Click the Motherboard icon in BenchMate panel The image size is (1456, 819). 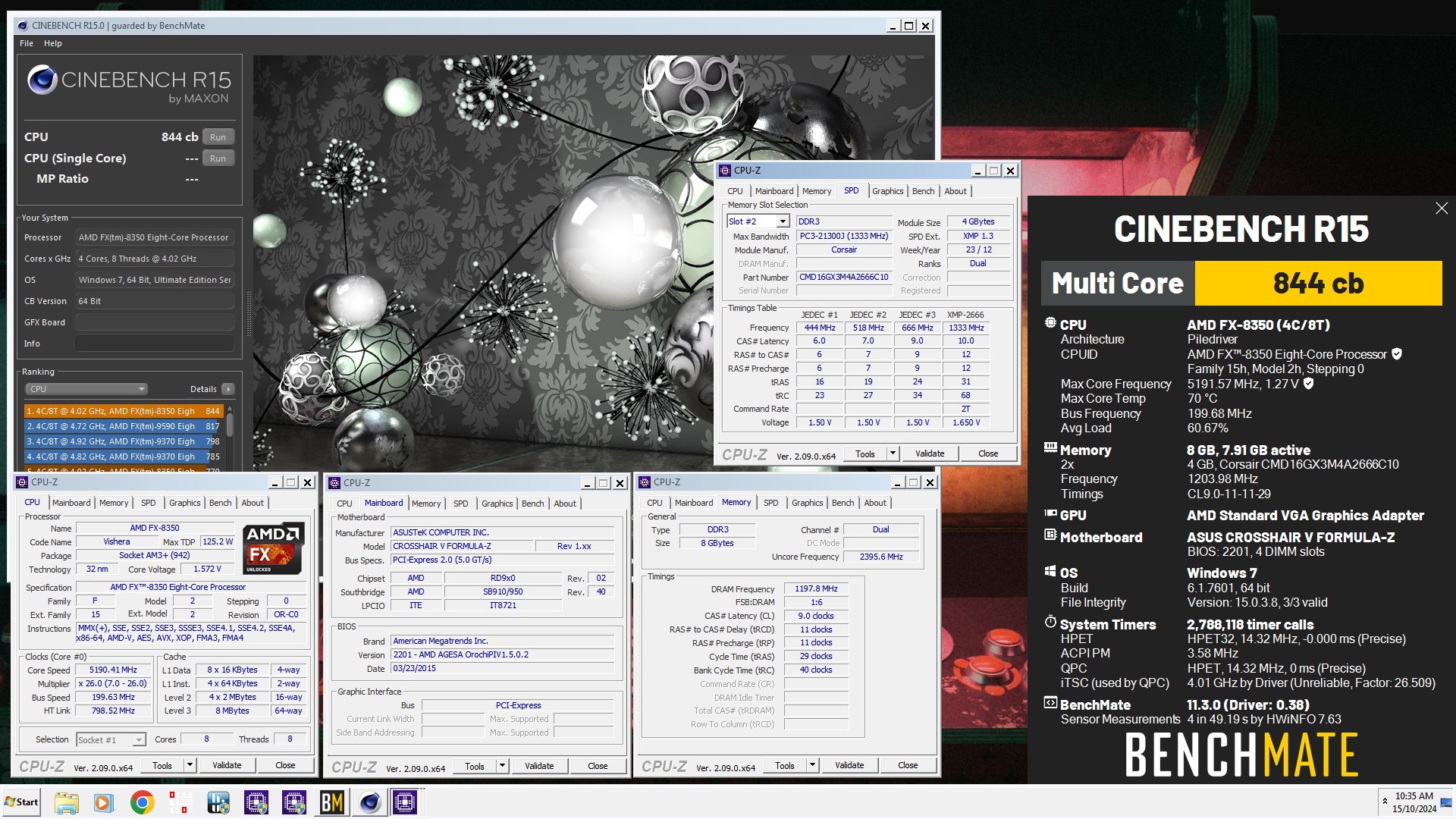1050,535
